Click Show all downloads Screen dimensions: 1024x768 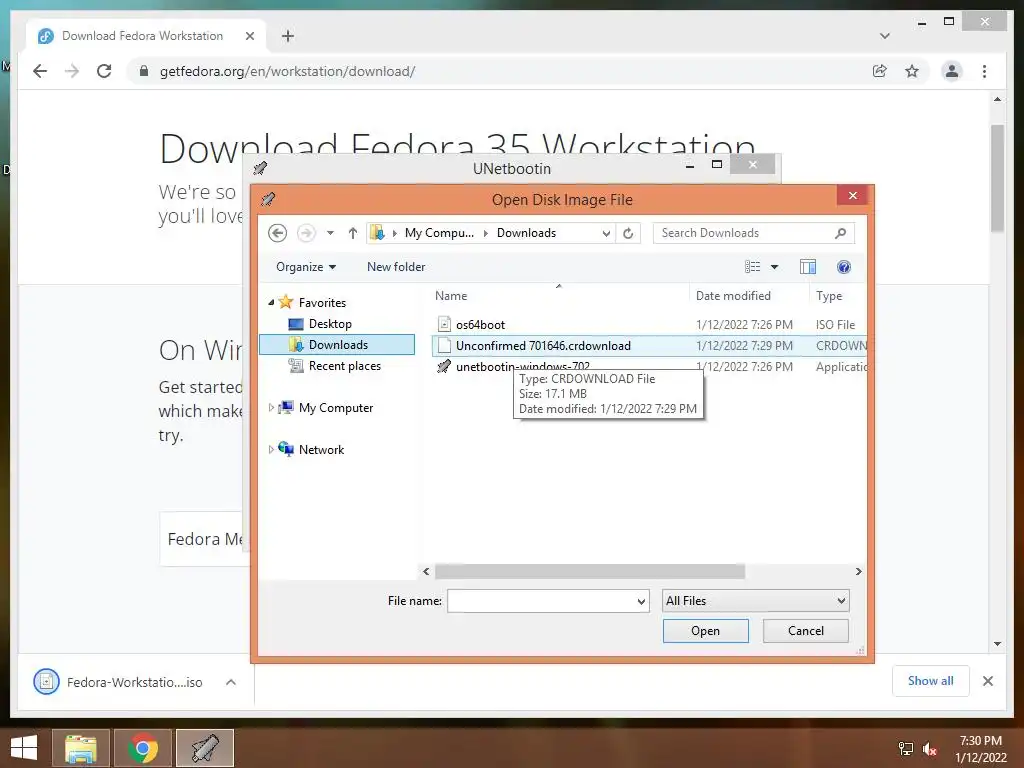pos(930,680)
